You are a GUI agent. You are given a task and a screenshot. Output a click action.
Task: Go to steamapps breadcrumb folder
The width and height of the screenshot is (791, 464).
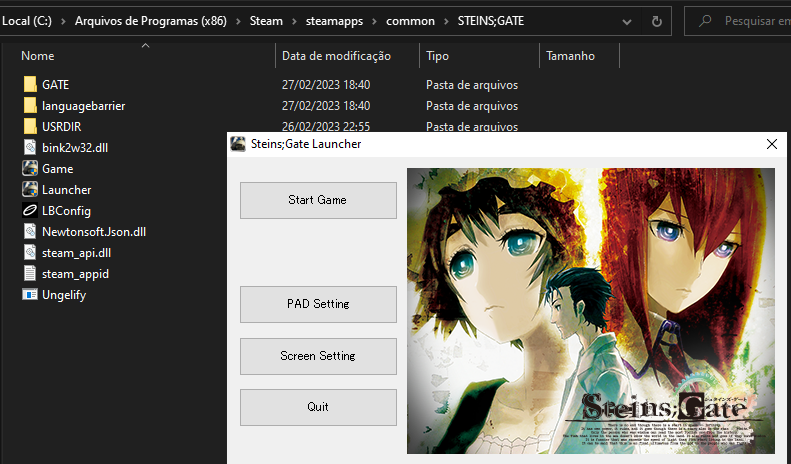coord(334,21)
